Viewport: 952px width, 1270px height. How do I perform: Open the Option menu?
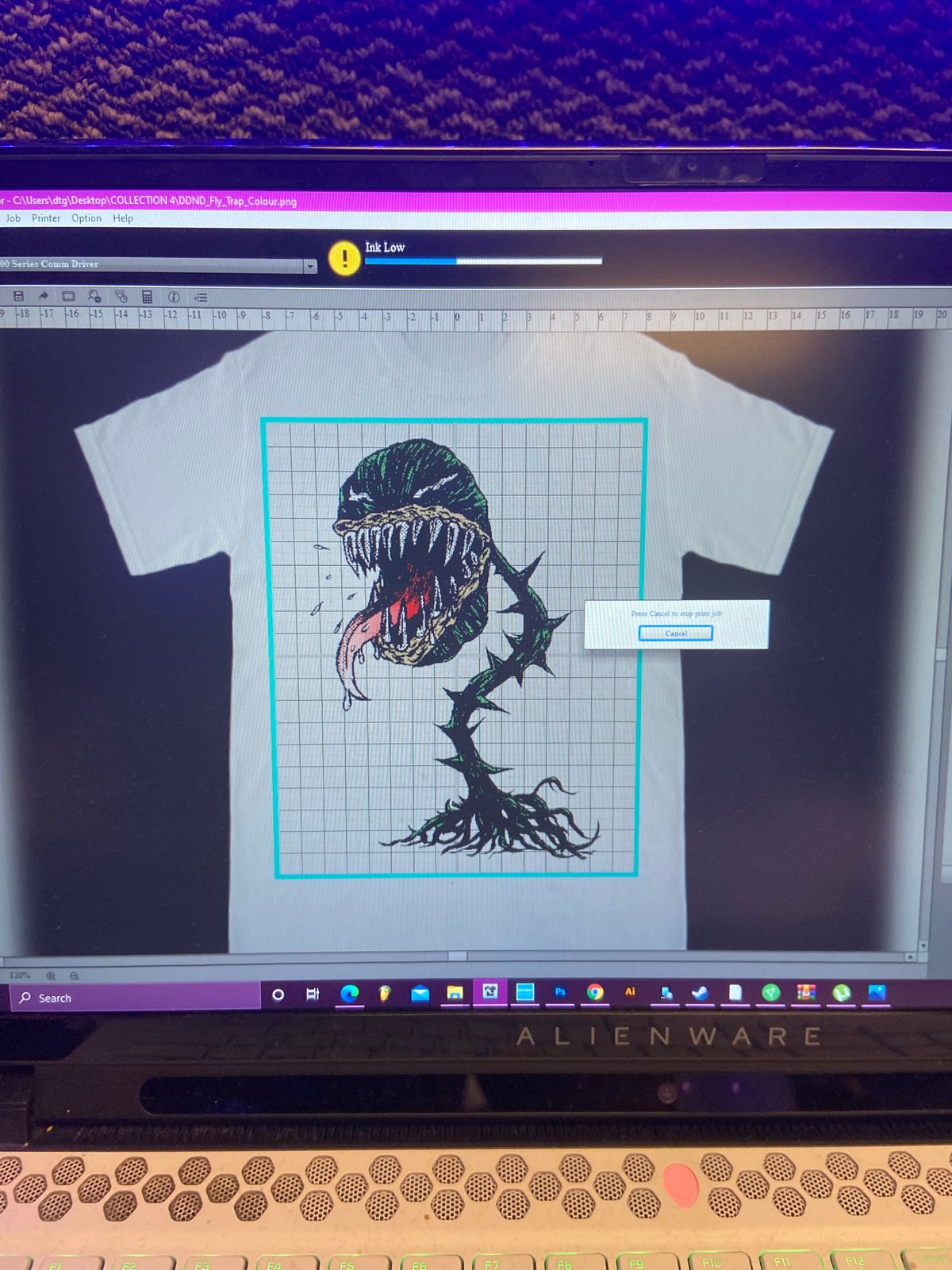click(86, 218)
